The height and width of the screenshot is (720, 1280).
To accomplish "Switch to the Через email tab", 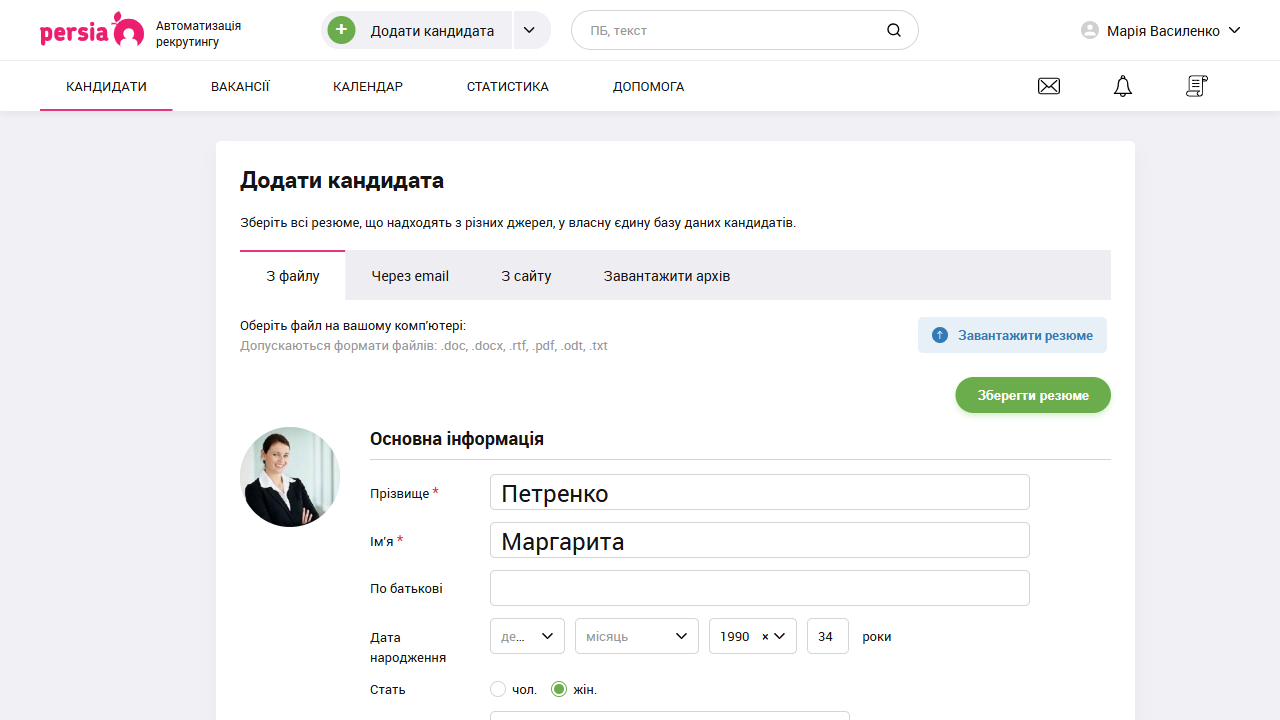I will pos(410,276).
